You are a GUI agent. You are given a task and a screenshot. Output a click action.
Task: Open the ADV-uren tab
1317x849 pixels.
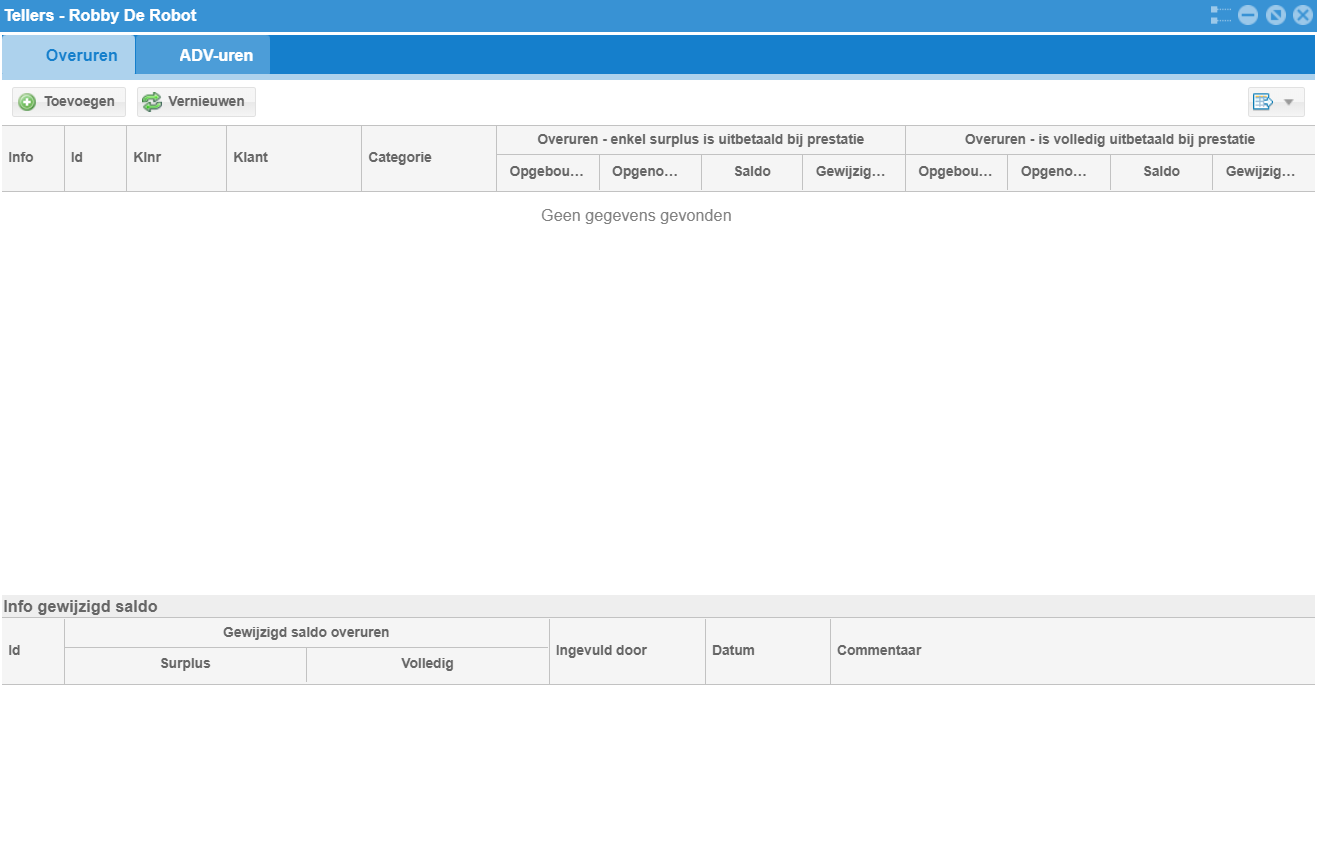pos(203,55)
